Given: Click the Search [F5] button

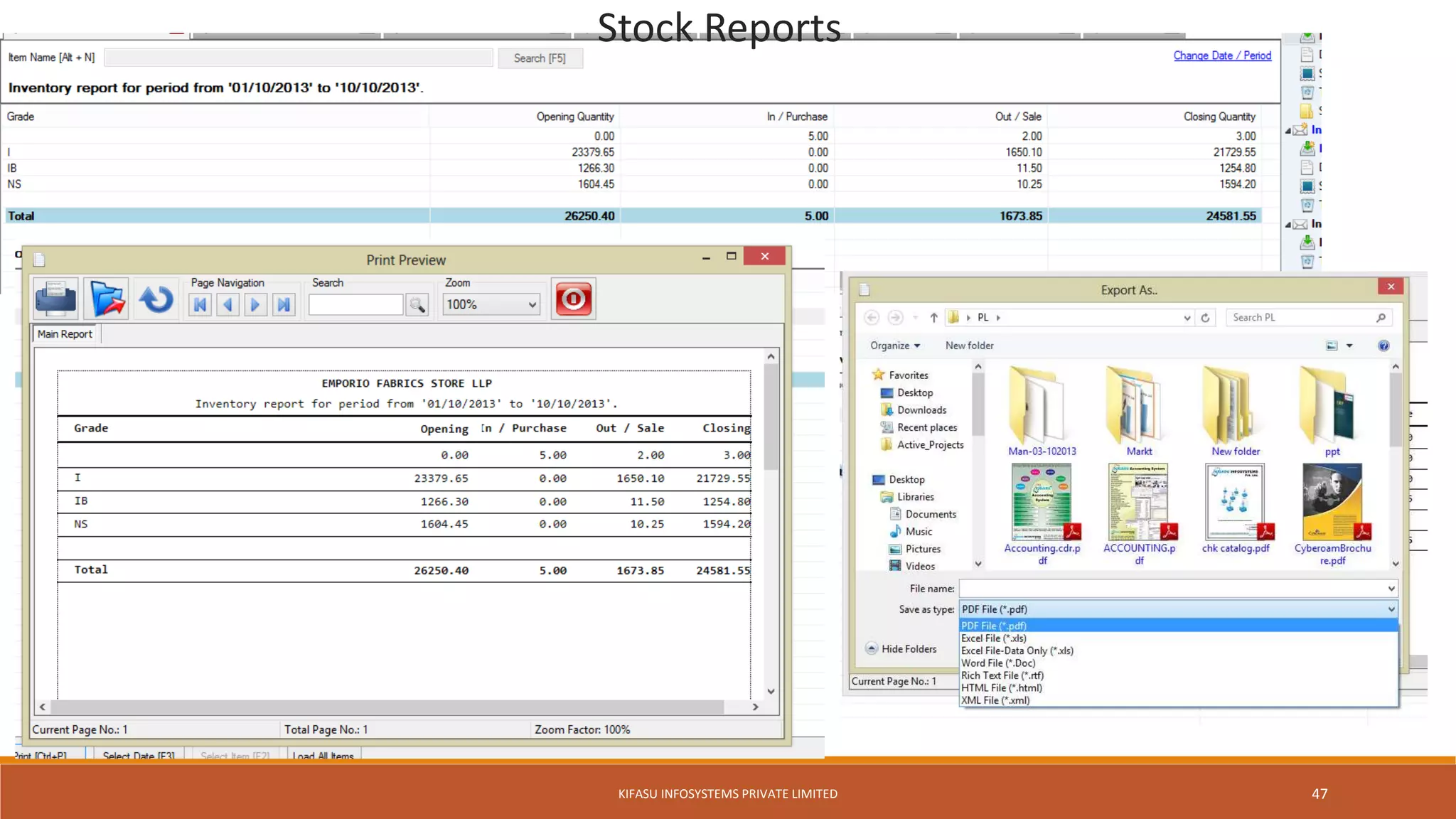Looking at the screenshot, I should click(540, 58).
